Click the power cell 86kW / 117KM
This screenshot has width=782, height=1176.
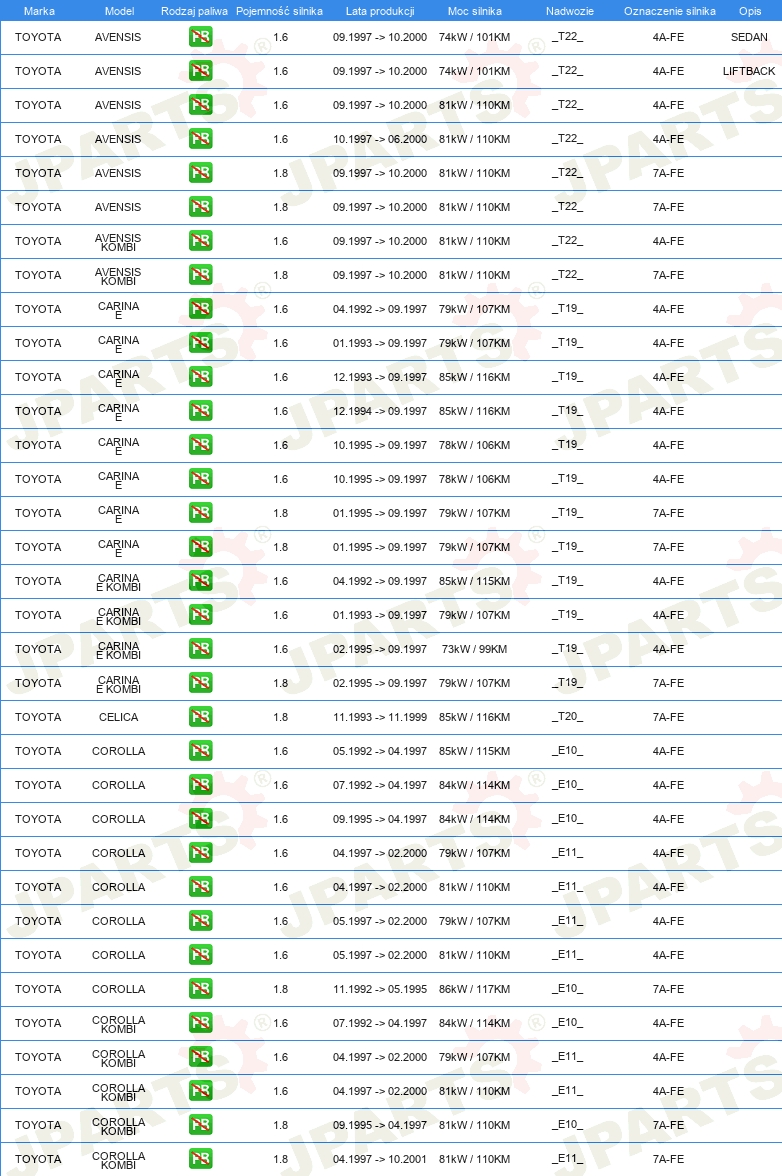pos(475,988)
